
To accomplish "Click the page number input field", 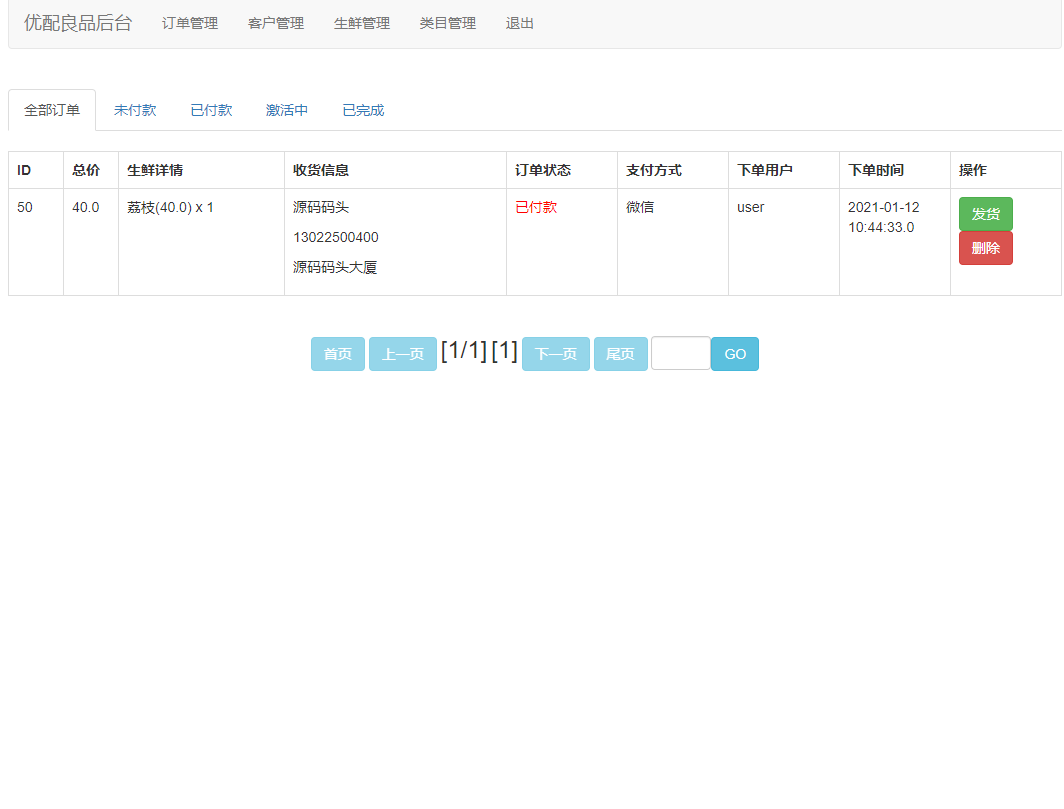I will [x=680, y=353].
